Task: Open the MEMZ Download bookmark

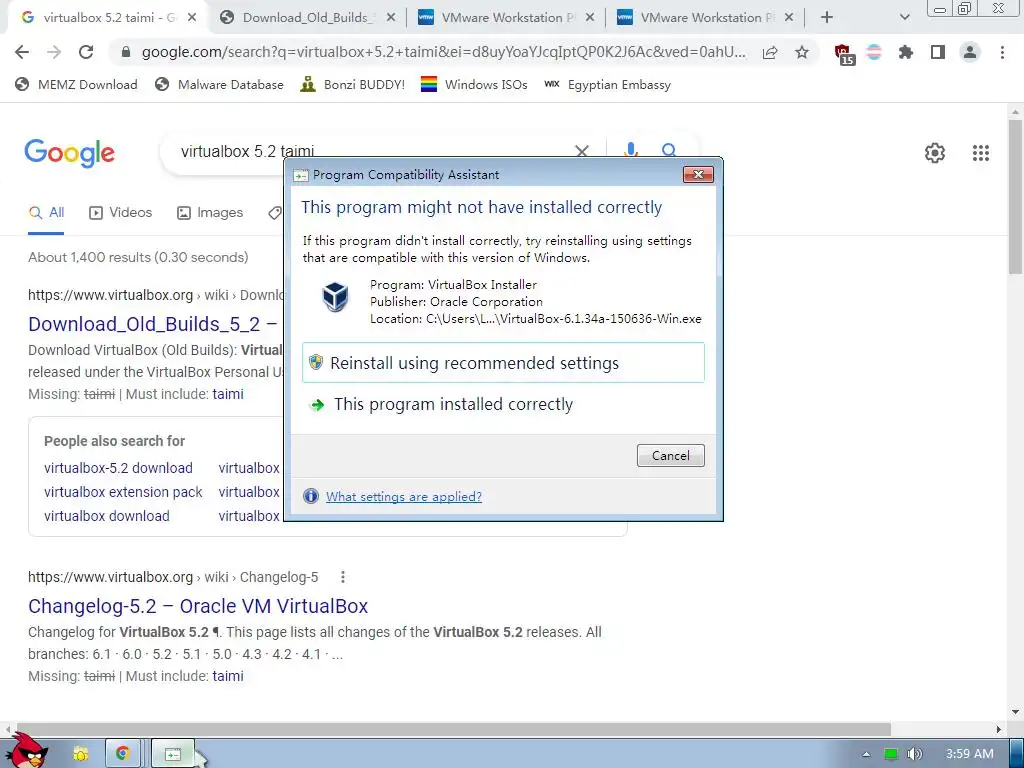Action: pyautogui.click(x=76, y=84)
